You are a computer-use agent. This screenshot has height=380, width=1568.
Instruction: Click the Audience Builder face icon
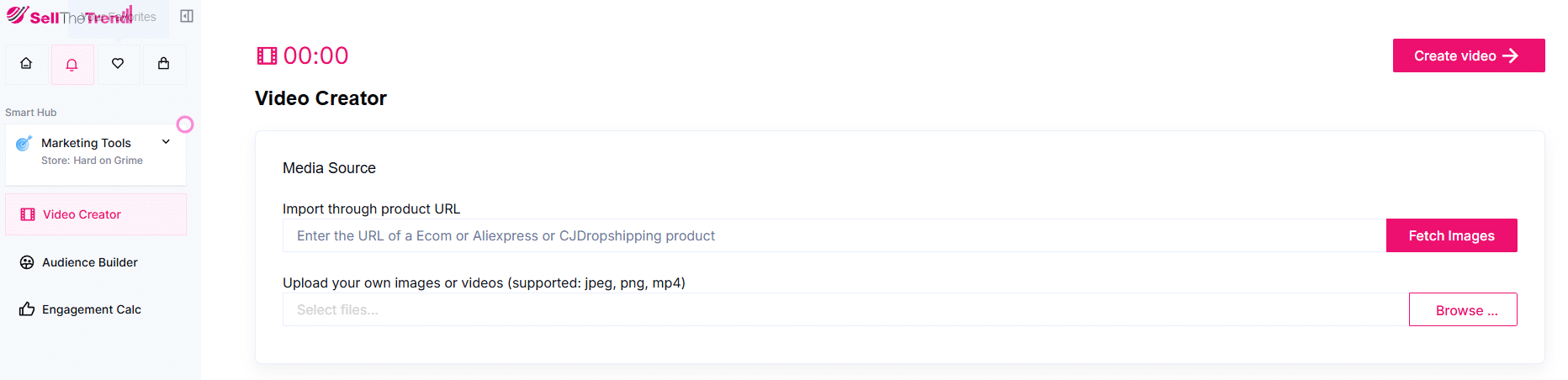coord(27,262)
